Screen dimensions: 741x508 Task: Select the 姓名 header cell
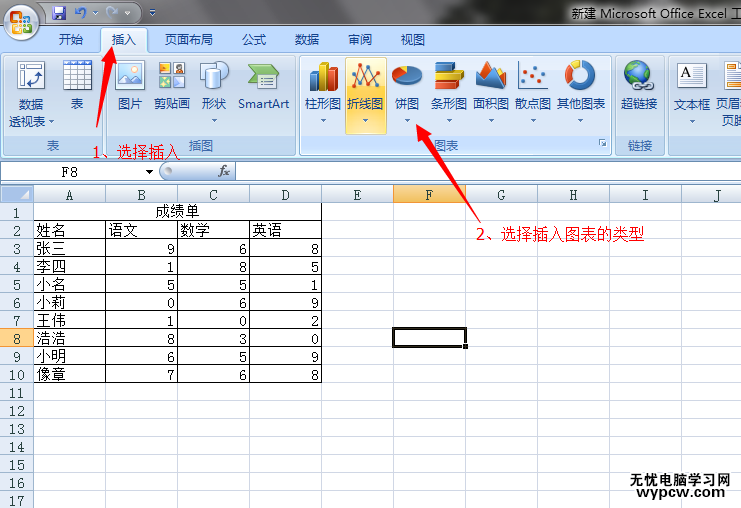pyautogui.click(x=69, y=230)
